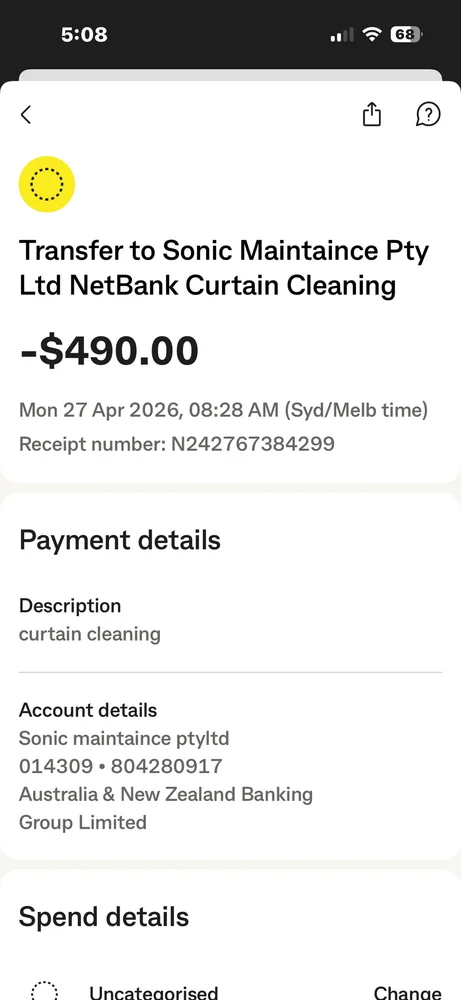This screenshot has height=1000, width=461.
Task: Change the spend category
Action: click(407, 992)
